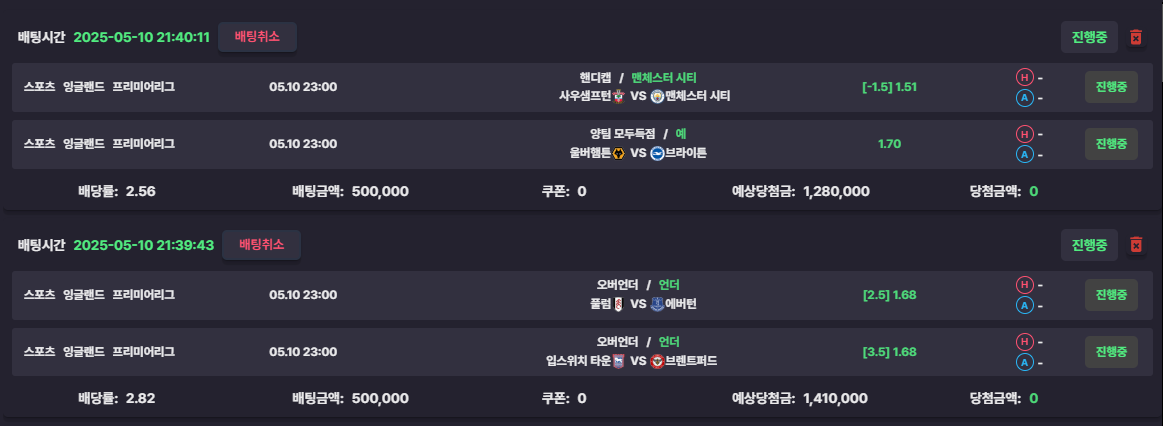Image resolution: width=1163 pixels, height=426 pixels.
Task: Click the Everton team crest icon
Action: [x=657, y=304]
